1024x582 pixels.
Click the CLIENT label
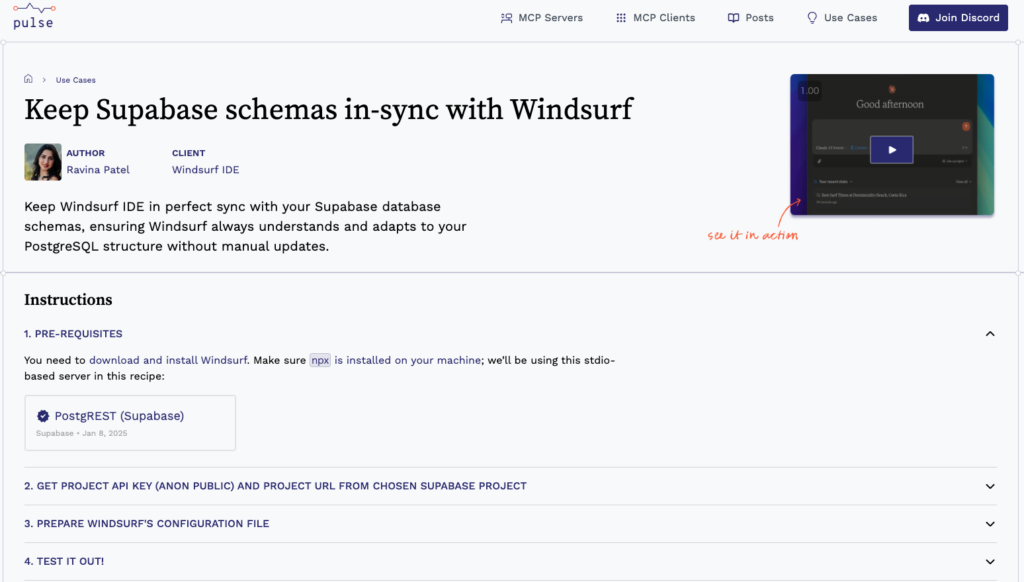(x=189, y=153)
